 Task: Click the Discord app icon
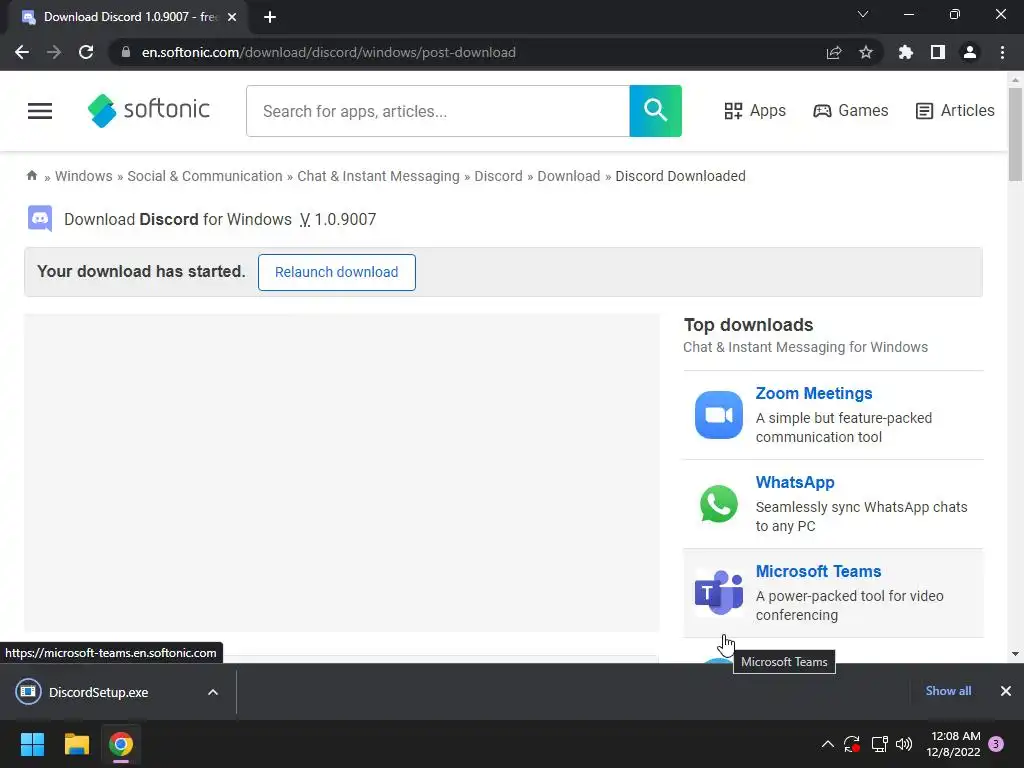[x=40, y=219]
